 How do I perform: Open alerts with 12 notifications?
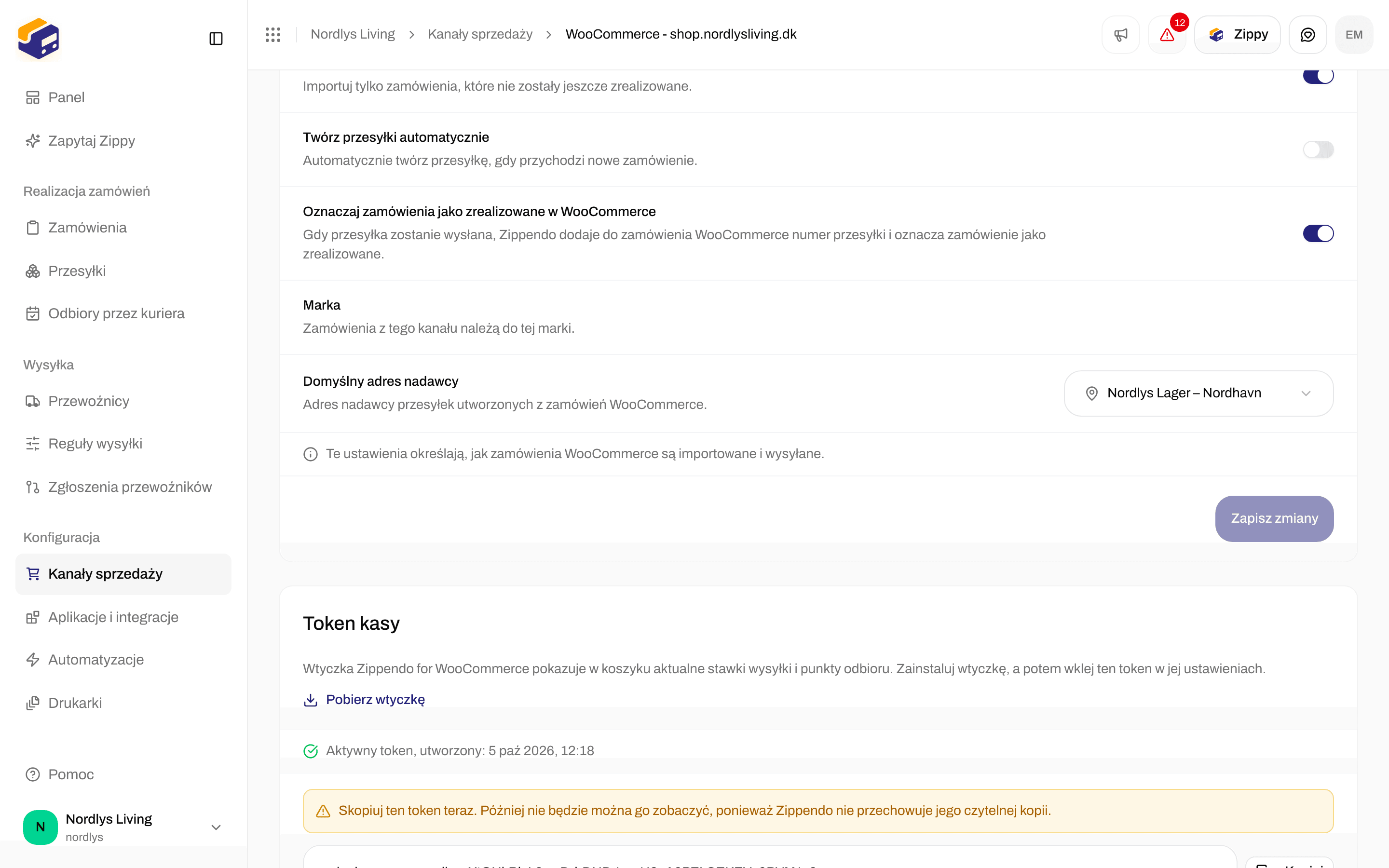1167,34
